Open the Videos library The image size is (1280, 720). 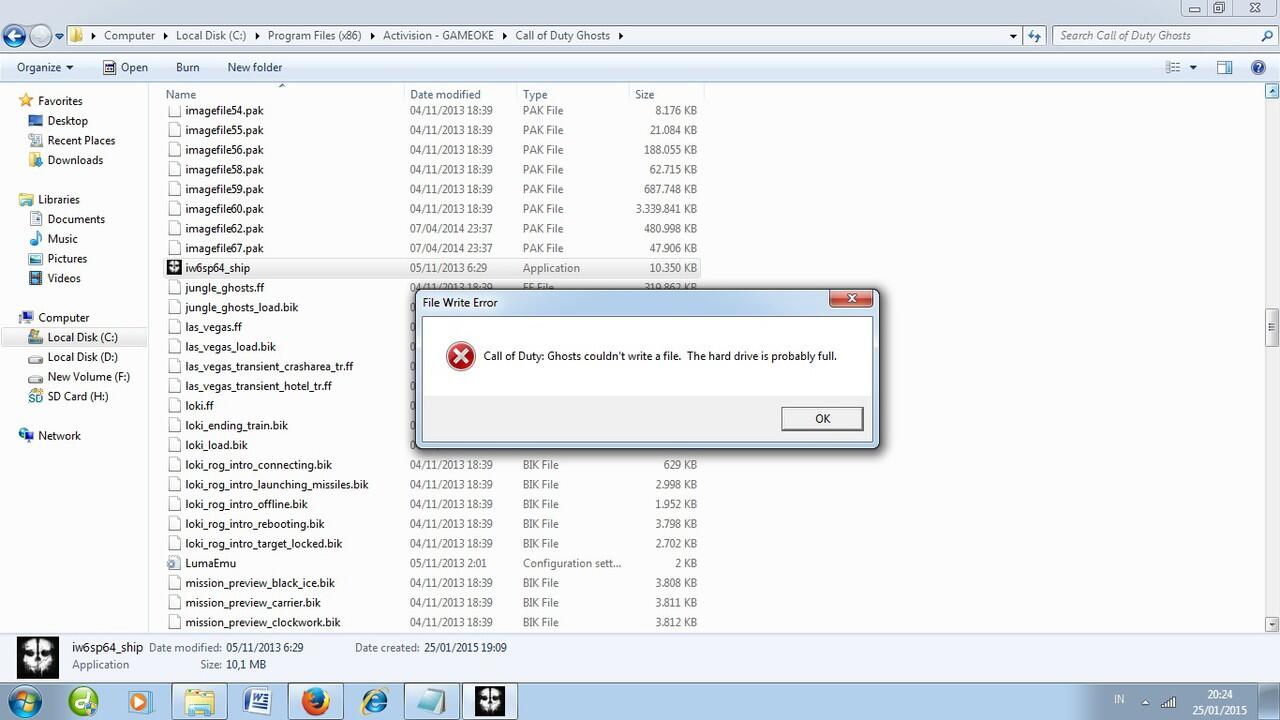pos(64,278)
